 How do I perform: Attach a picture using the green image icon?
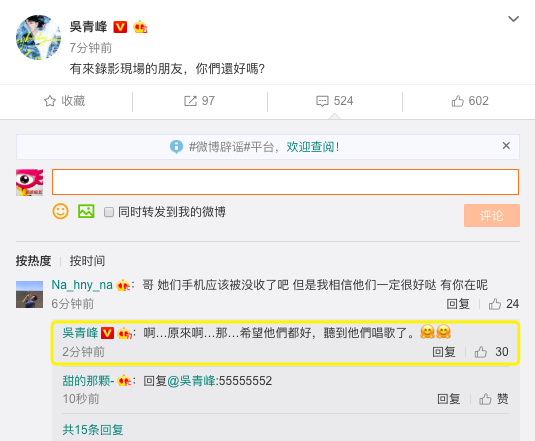86,211
